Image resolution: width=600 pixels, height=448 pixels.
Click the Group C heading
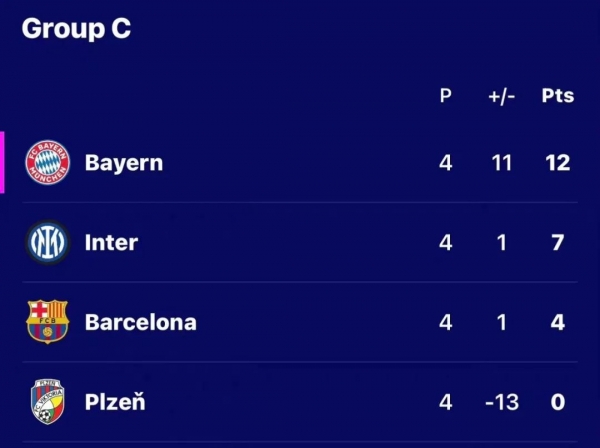pos(76,29)
